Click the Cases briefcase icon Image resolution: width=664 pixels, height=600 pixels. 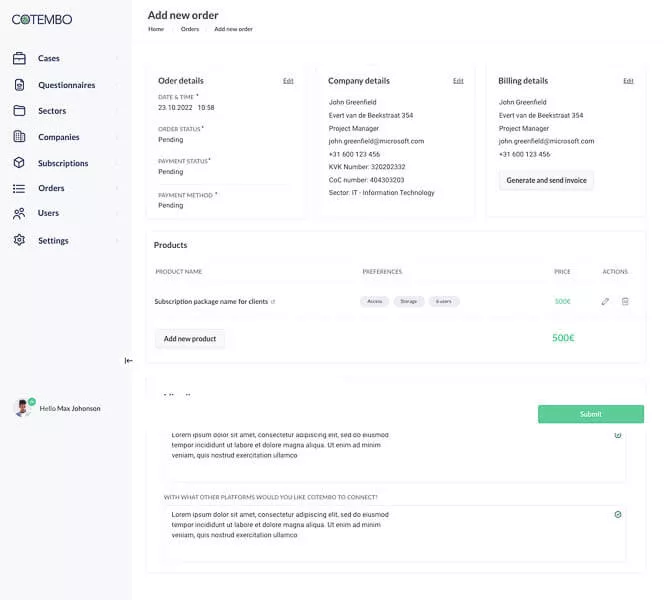(19, 58)
